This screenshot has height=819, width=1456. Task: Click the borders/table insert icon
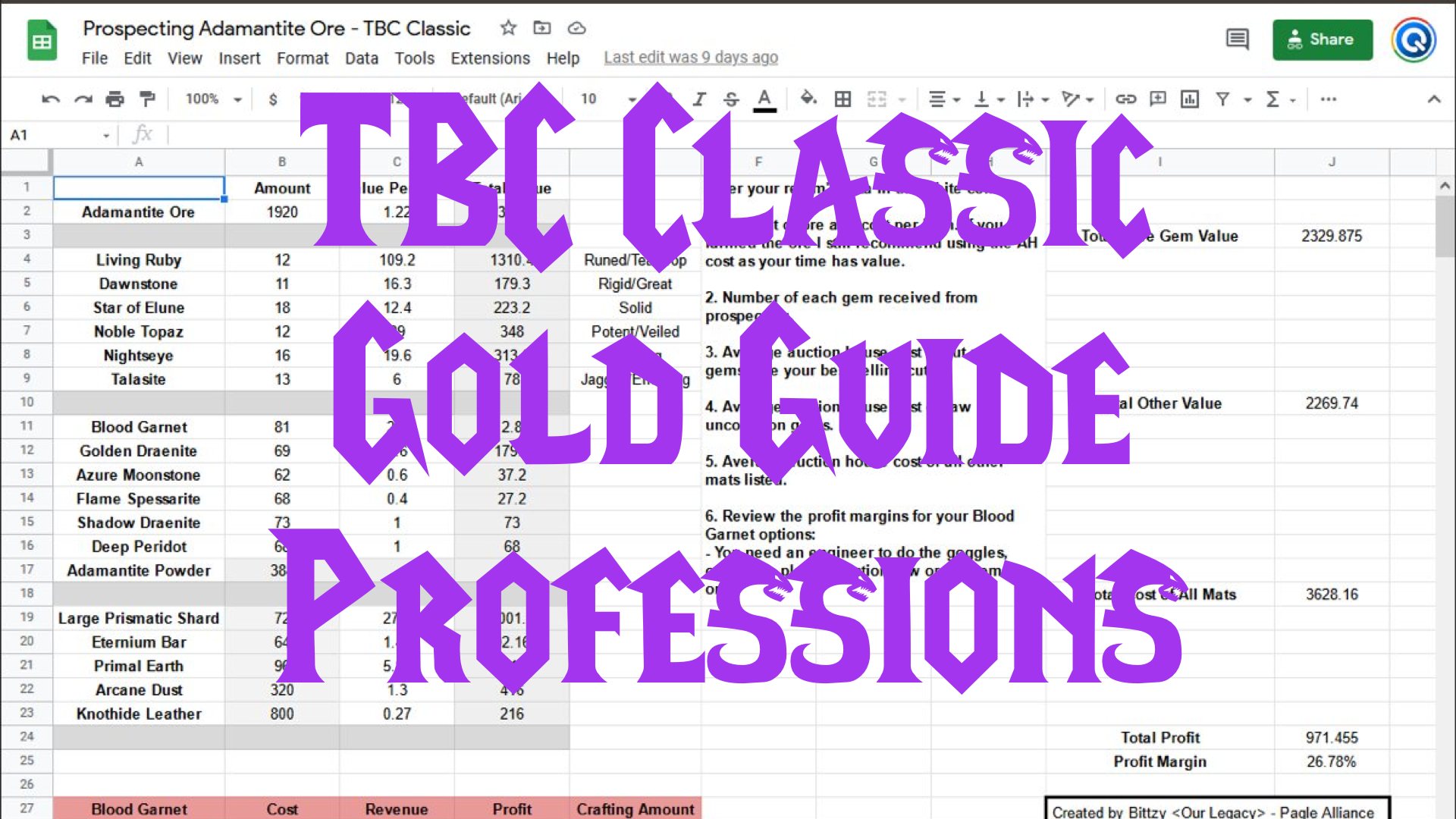pyautogui.click(x=843, y=98)
